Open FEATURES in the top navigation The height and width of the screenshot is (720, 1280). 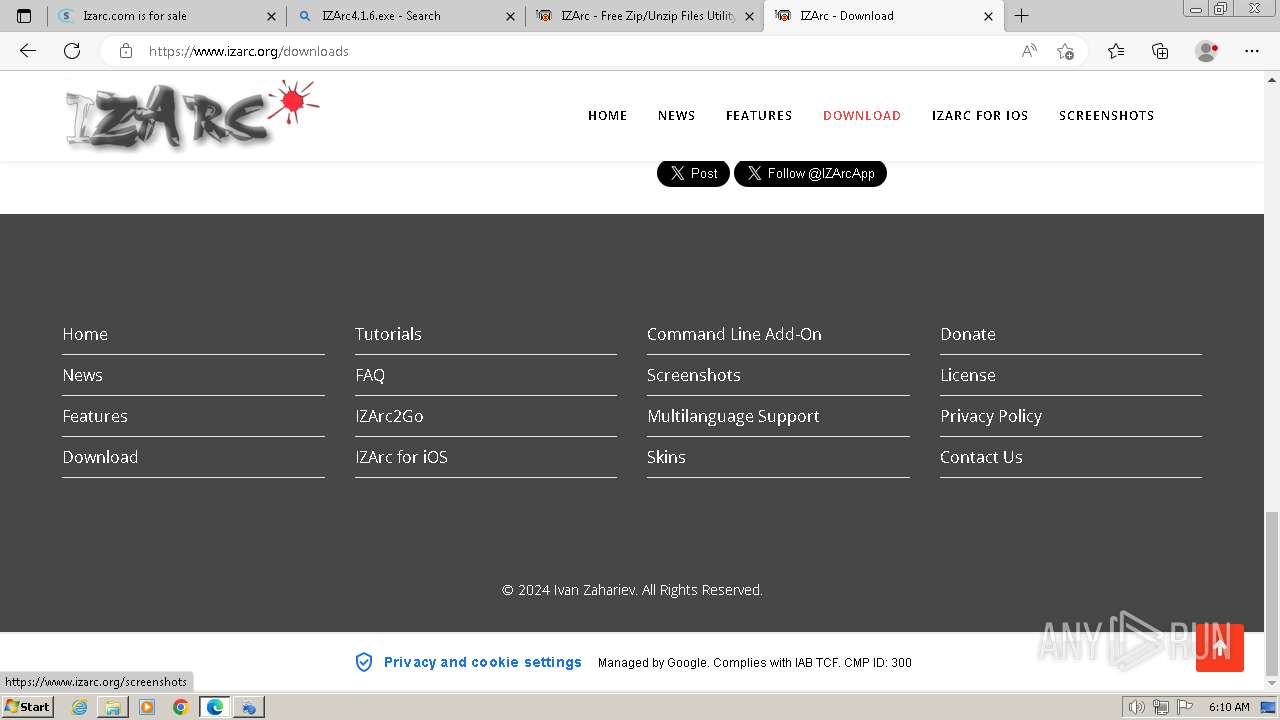[x=759, y=116]
